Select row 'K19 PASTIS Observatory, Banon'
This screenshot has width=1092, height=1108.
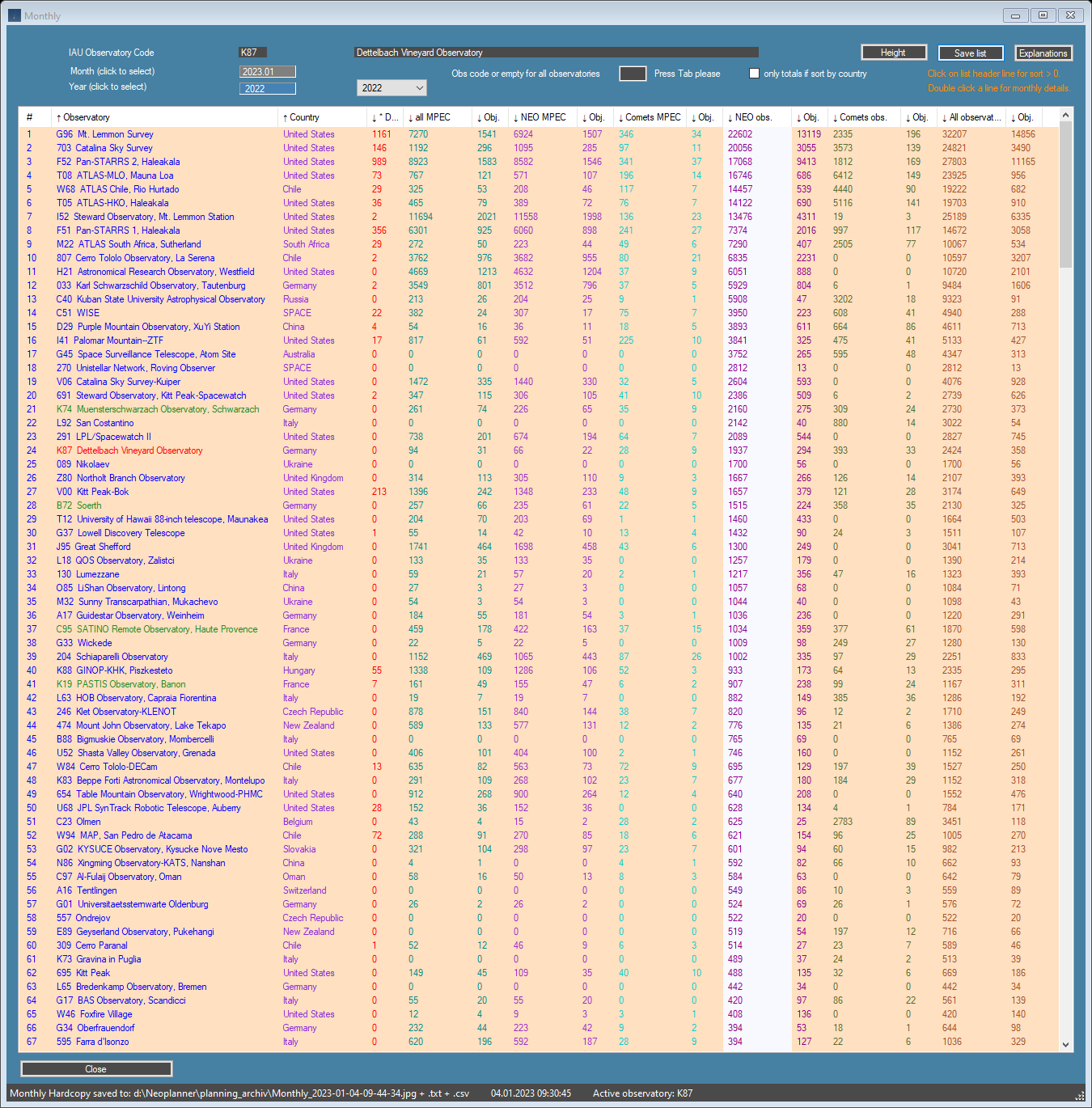538,684
